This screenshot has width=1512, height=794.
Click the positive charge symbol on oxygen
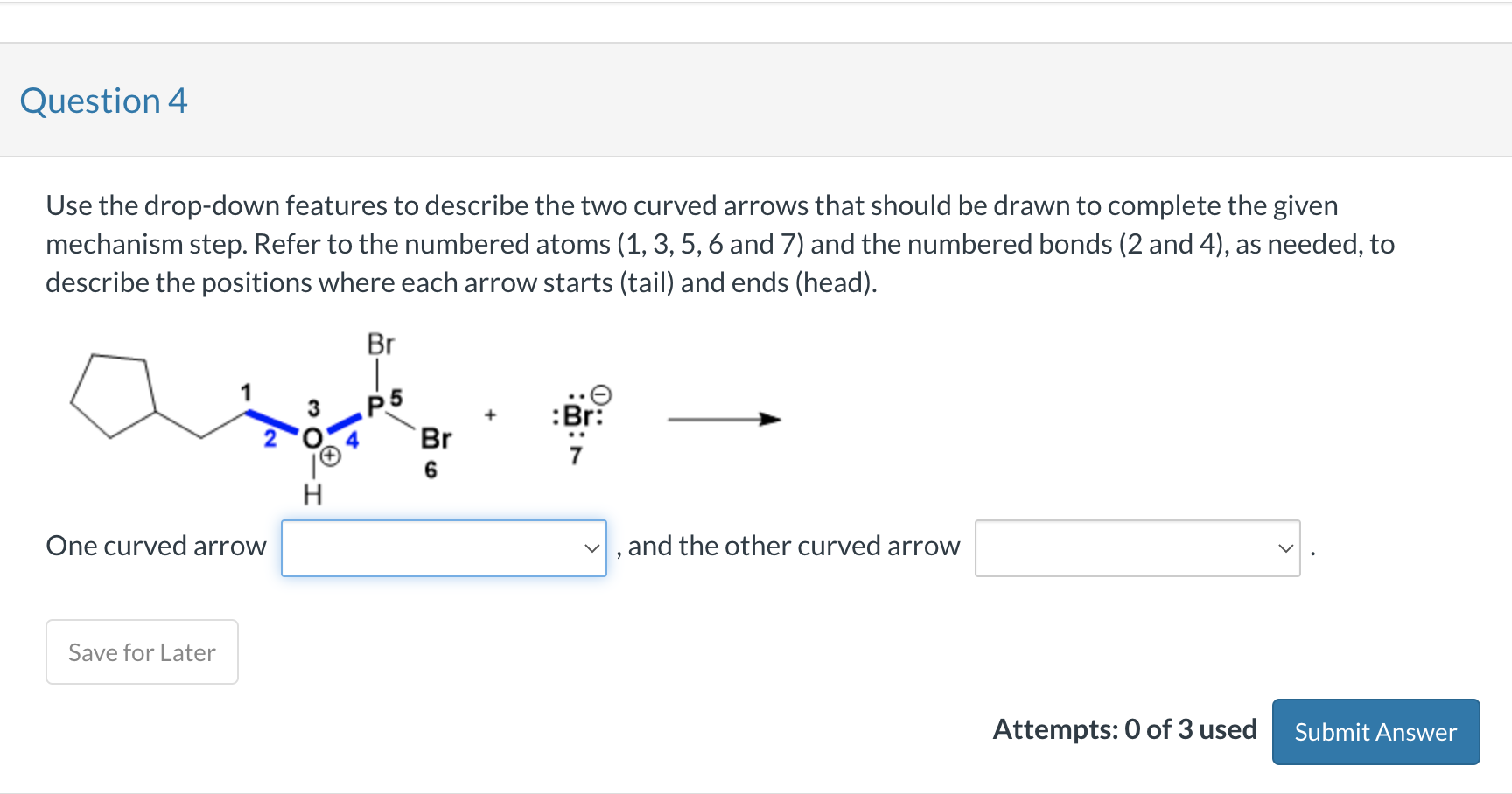tap(329, 455)
